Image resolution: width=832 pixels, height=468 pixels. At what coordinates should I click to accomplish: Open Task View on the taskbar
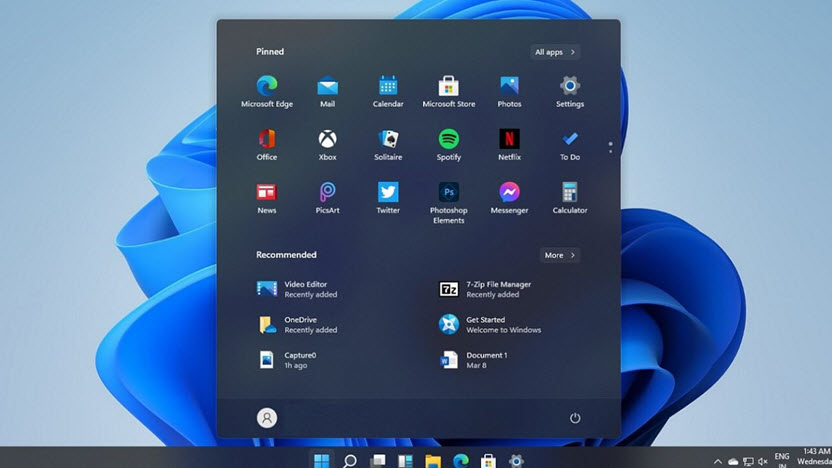378,461
